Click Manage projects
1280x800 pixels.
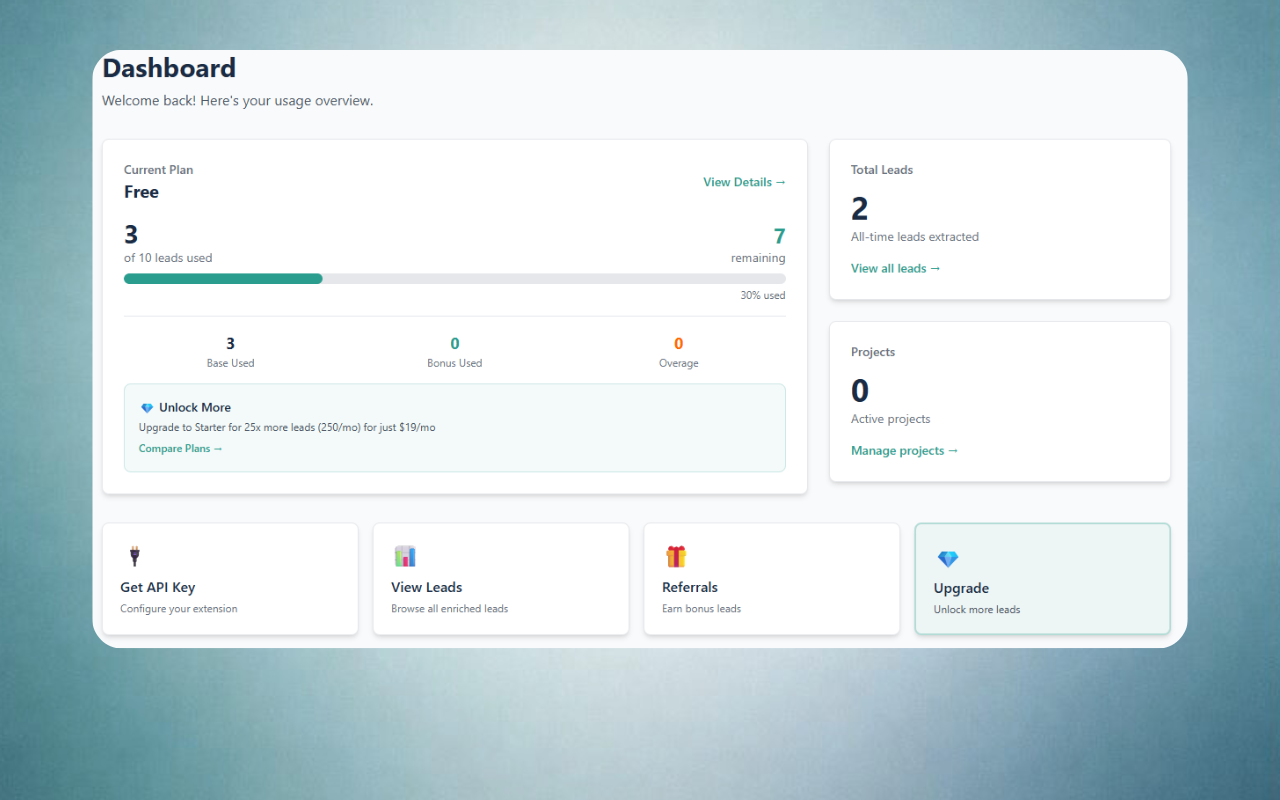click(x=898, y=450)
